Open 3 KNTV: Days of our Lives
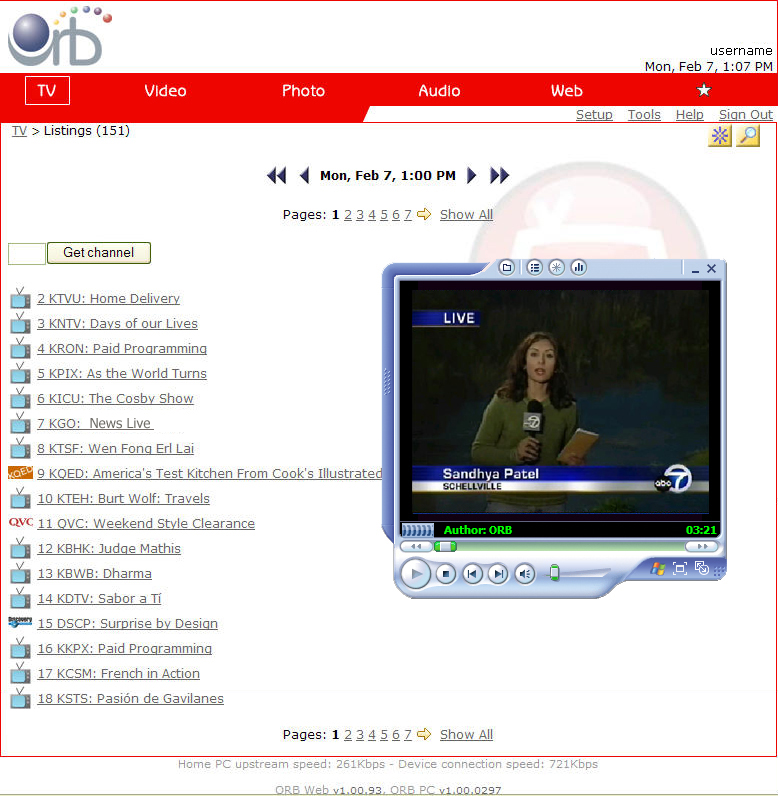 click(x=117, y=323)
